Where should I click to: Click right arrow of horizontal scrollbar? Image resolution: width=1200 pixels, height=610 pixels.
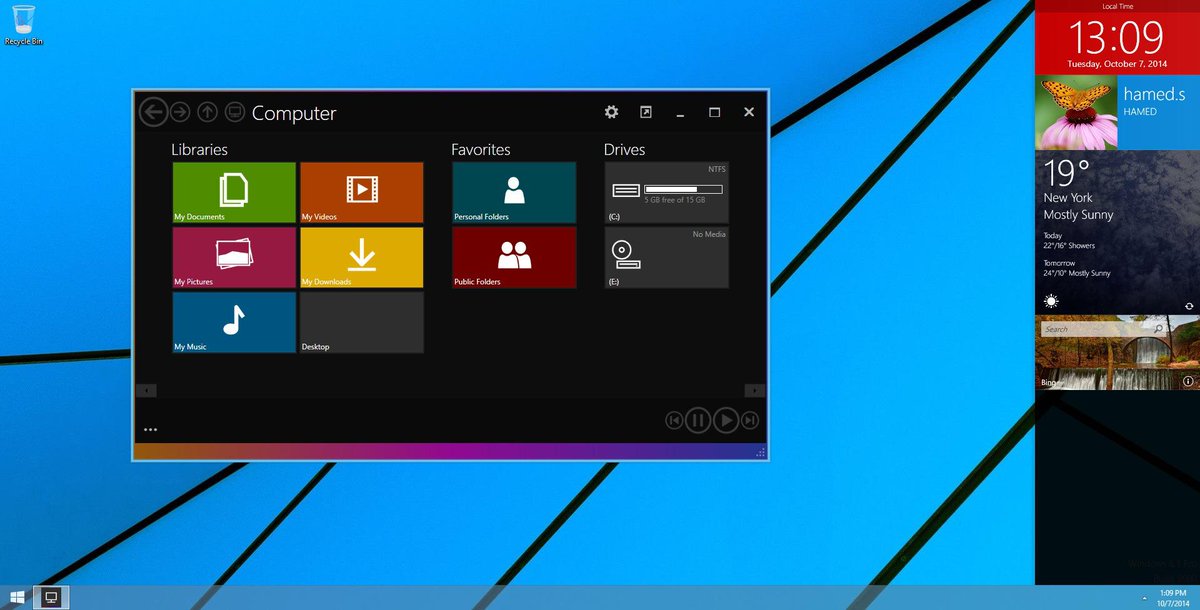(x=755, y=390)
